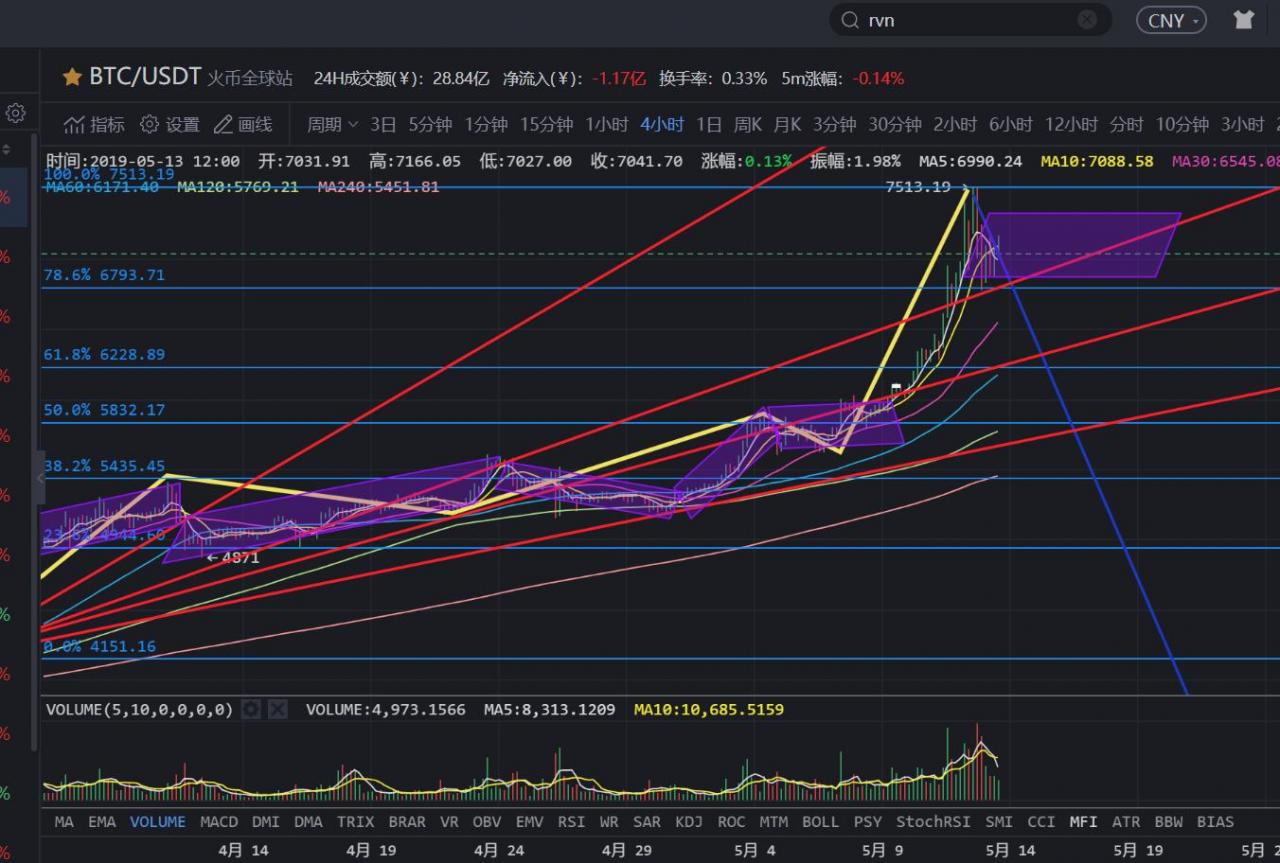Image resolution: width=1280 pixels, height=863 pixels.
Task: Open the shirt skin theme icon
Action: [1244, 19]
